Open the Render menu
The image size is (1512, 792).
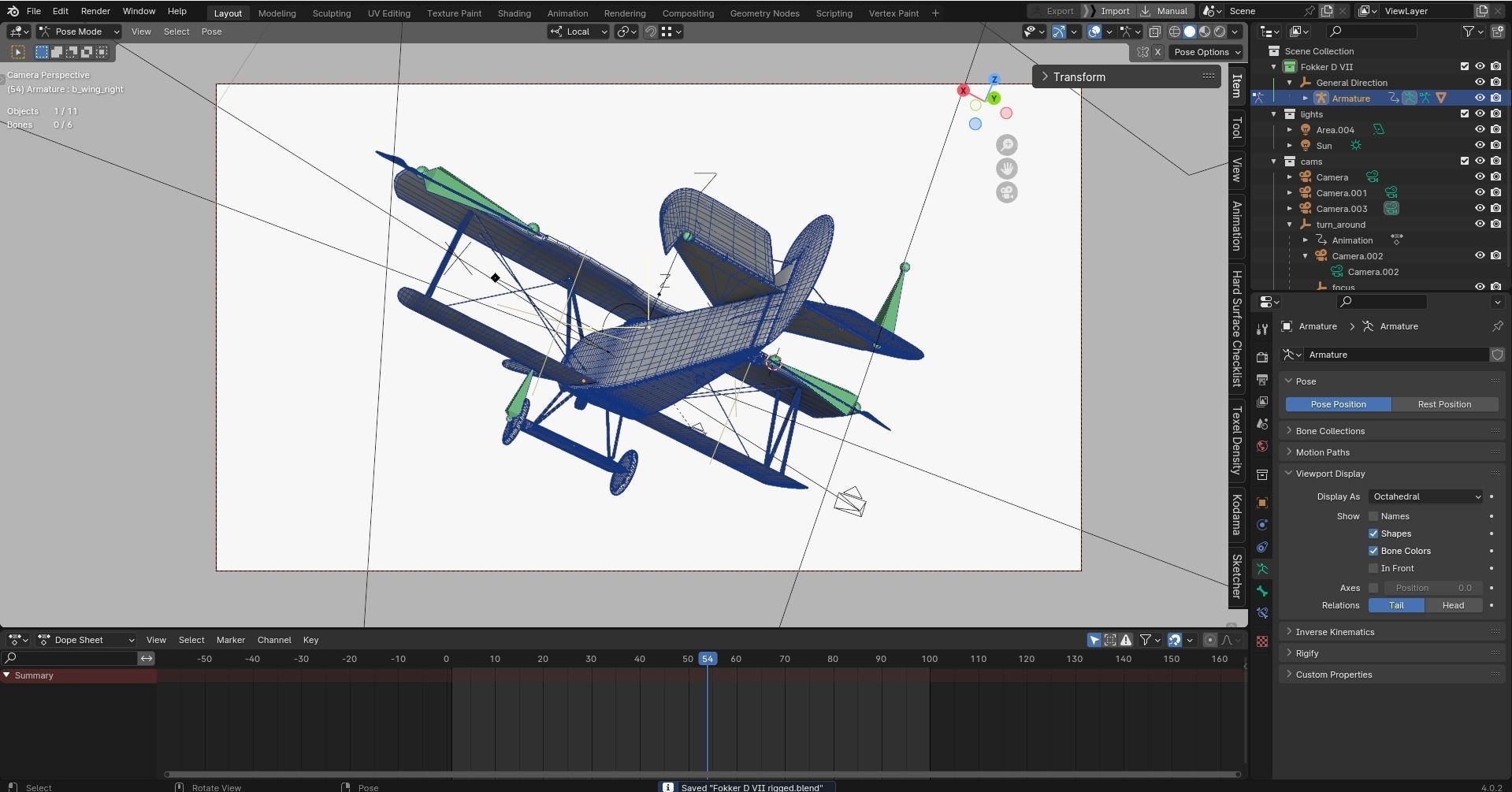tap(95, 11)
